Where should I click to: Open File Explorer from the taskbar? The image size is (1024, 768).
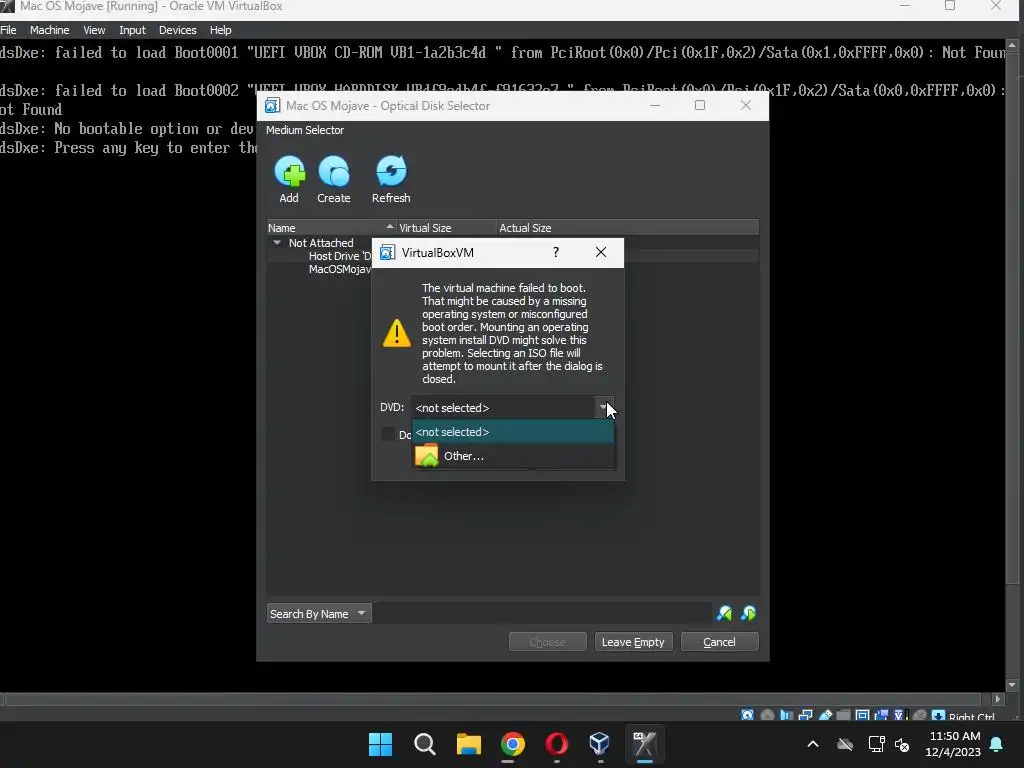click(468, 744)
